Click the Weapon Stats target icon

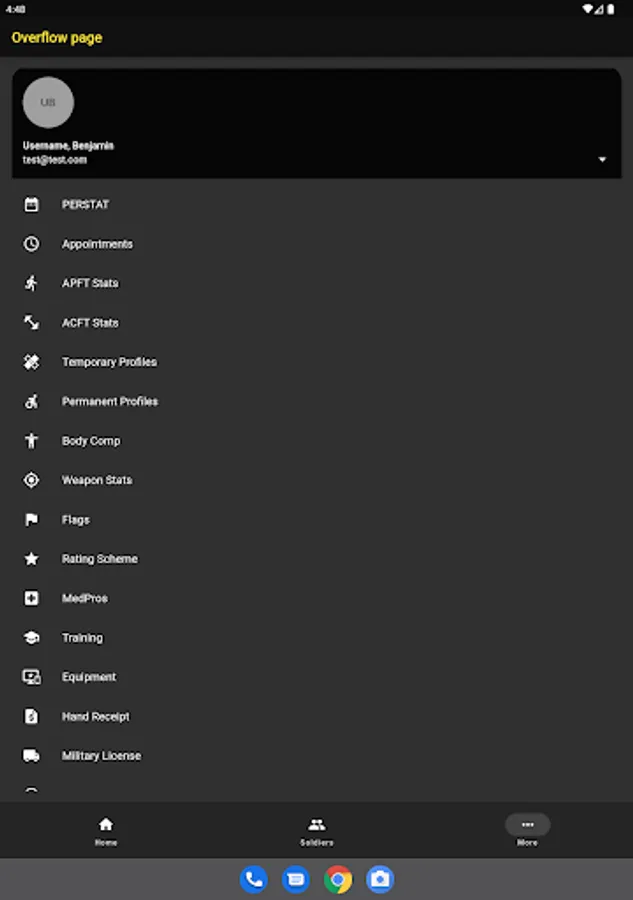point(32,480)
